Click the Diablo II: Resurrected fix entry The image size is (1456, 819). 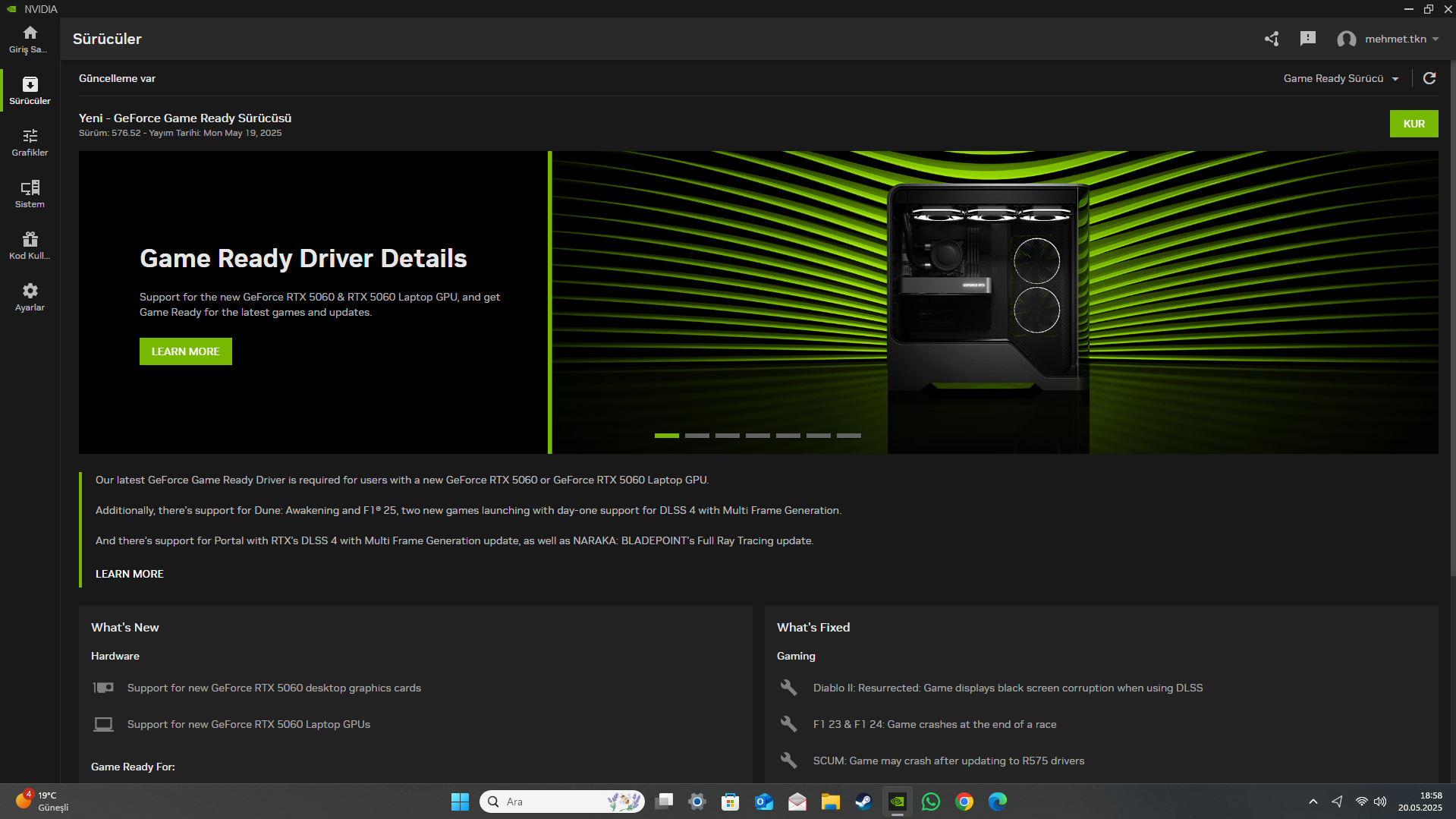coord(1008,688)
